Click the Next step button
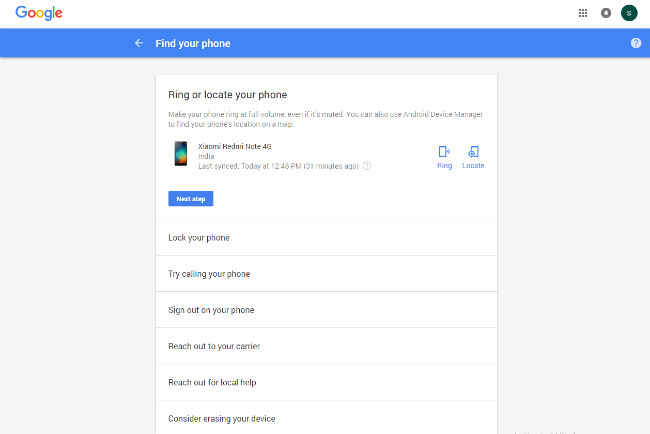 point(191,199)
